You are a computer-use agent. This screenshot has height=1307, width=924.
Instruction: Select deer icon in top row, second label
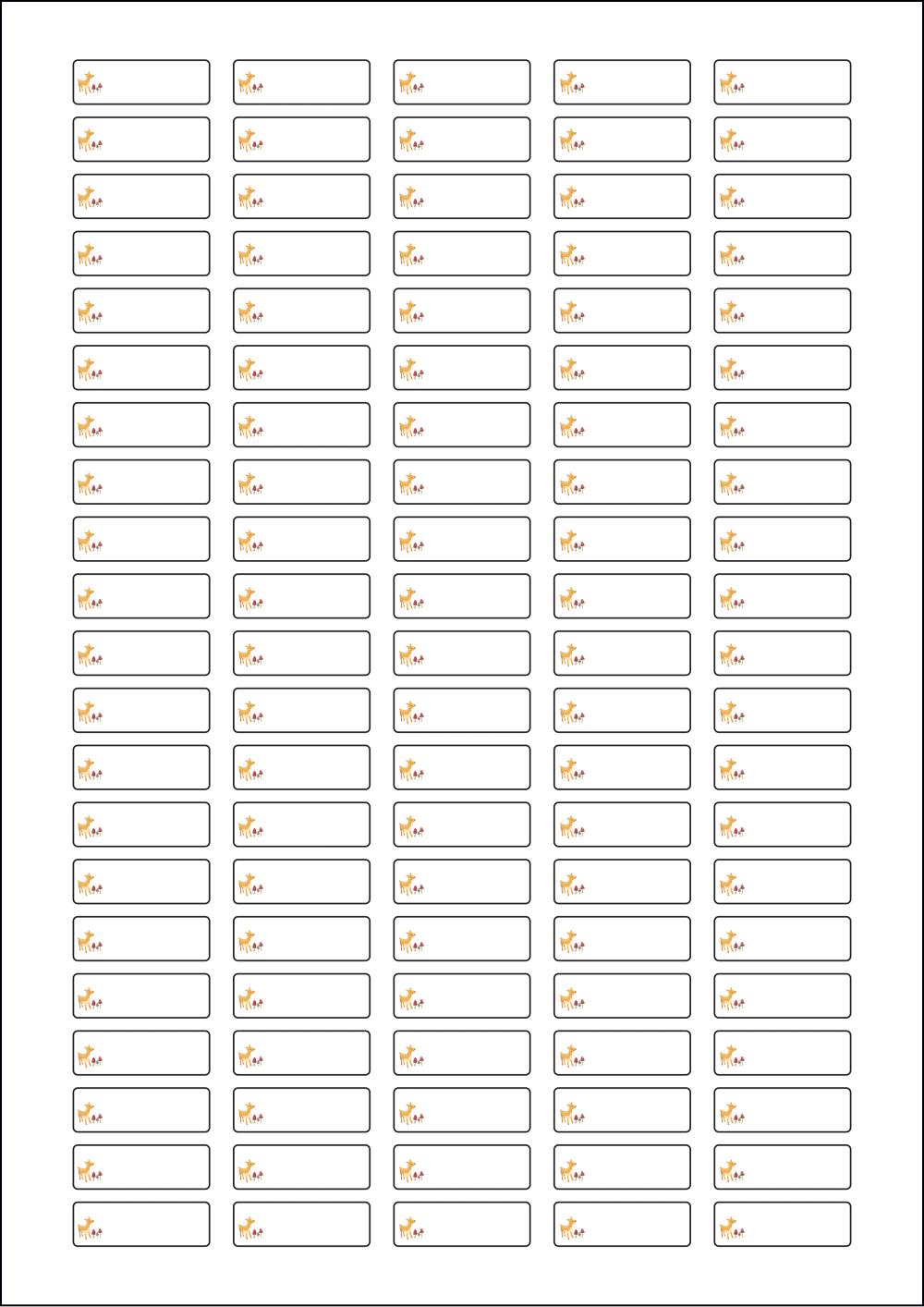pyautogui.click(x=246, y=83)
